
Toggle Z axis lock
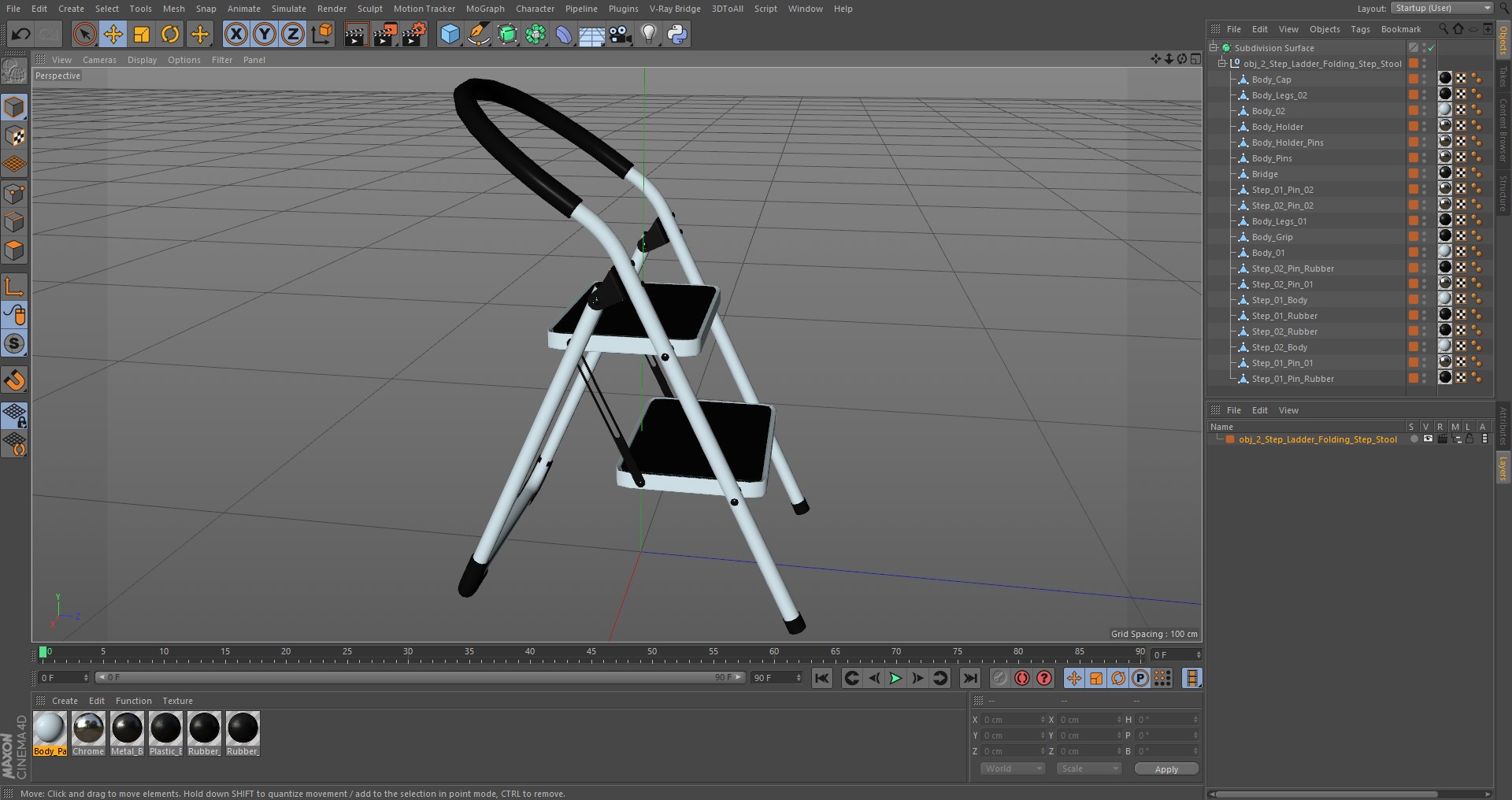(x=293, y=34)
